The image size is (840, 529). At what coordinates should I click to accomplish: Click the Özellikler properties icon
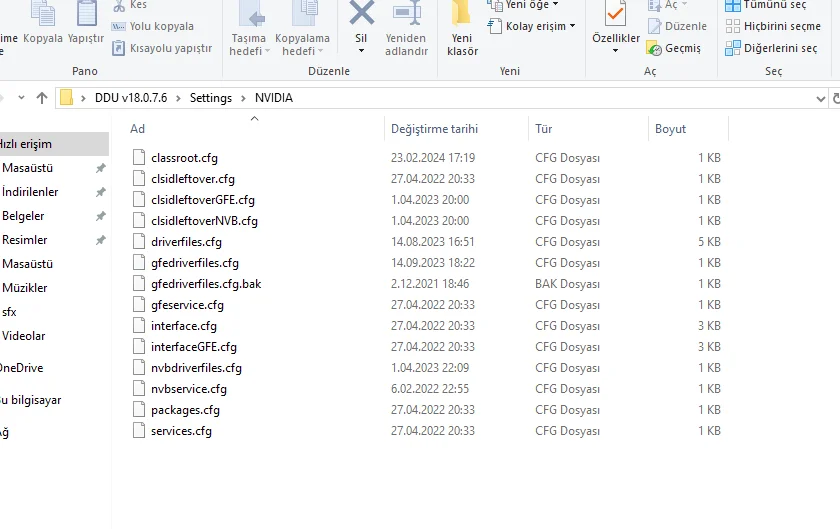point(616,13)
